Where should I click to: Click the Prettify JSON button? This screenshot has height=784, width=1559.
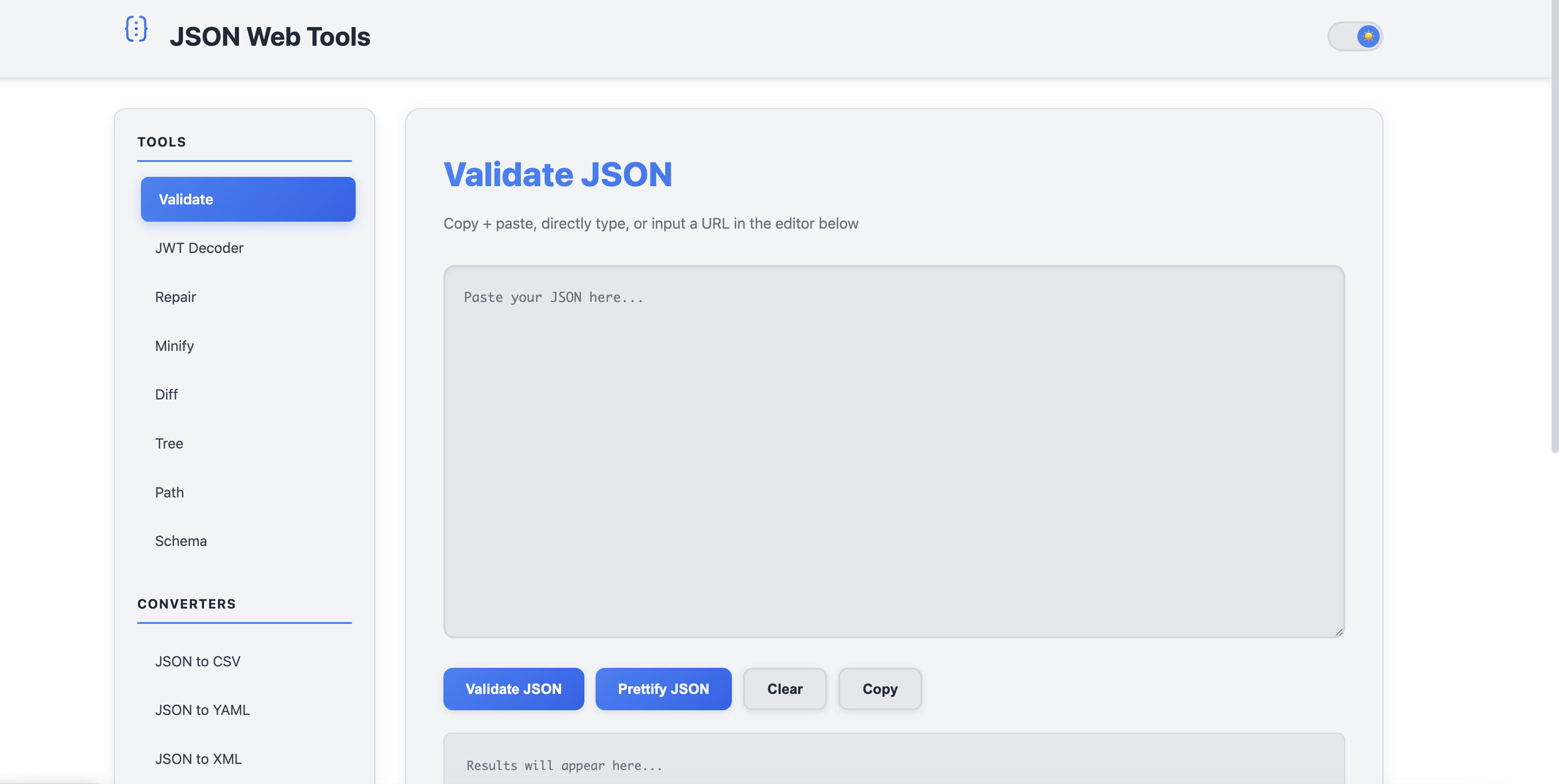663,688
